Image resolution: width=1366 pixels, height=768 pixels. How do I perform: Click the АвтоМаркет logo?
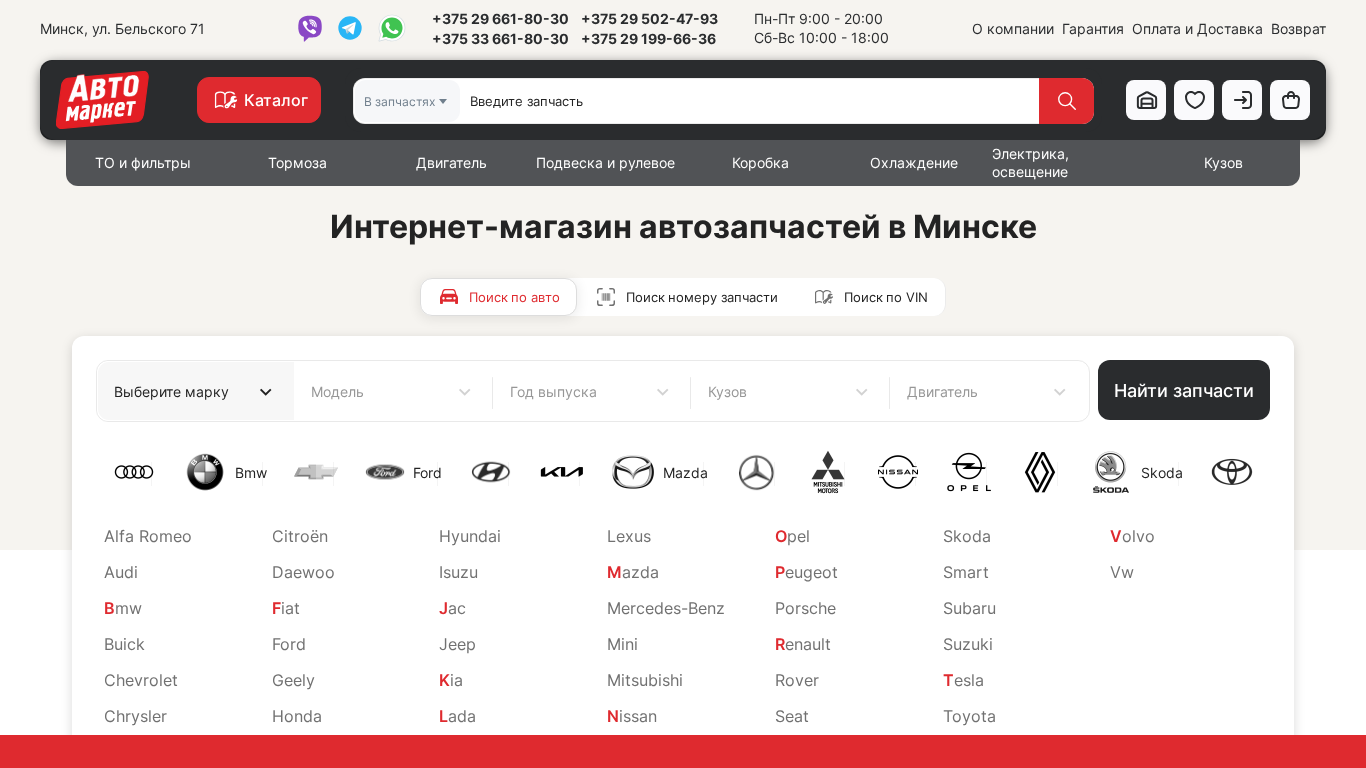click(102, 100)
